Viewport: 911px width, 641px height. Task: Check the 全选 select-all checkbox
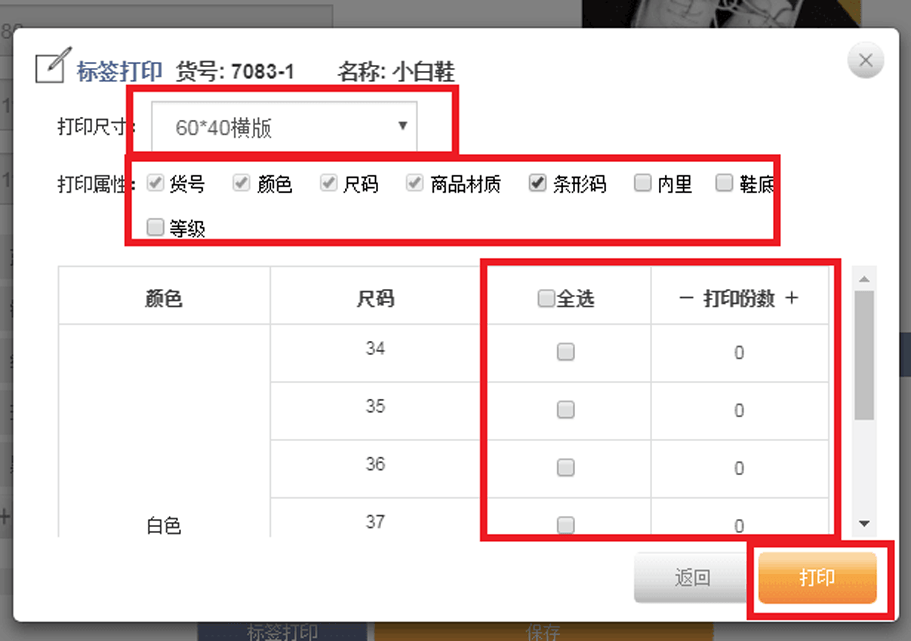(546, 299)
